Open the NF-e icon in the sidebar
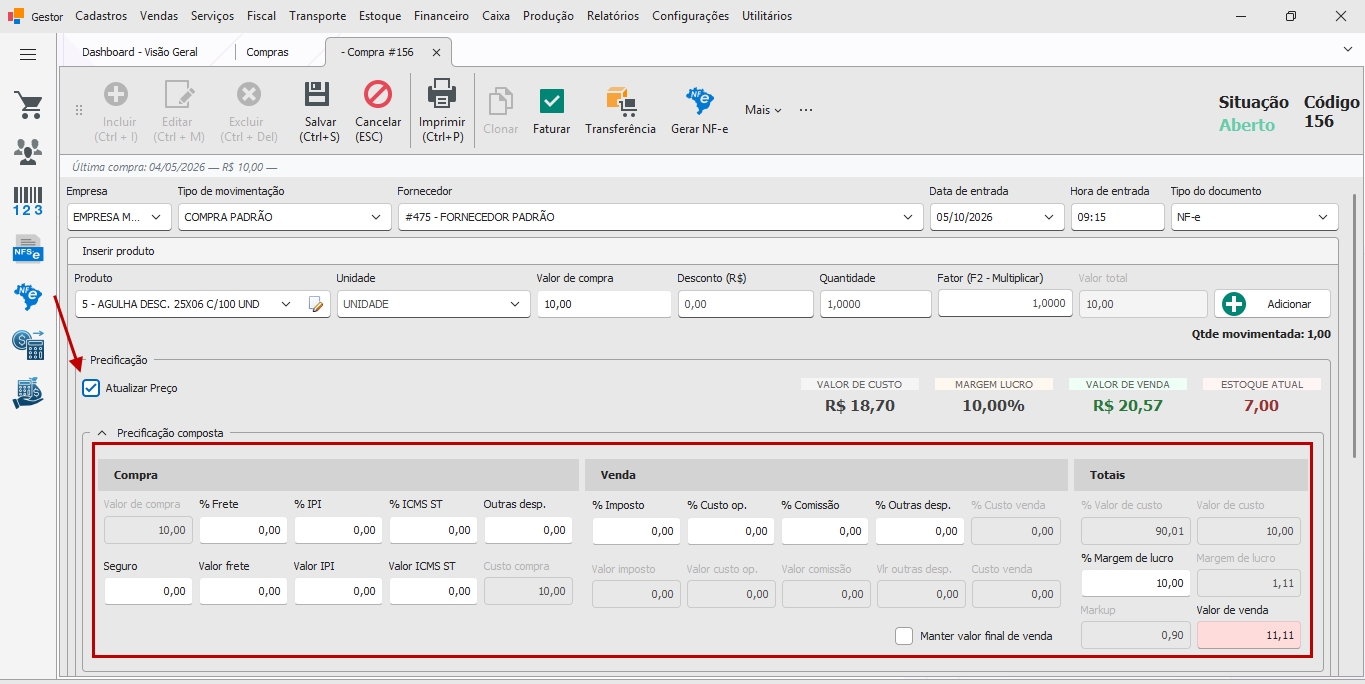Image resolution: width=1365 pixels, height=684 pixels. tap(28, 296)
